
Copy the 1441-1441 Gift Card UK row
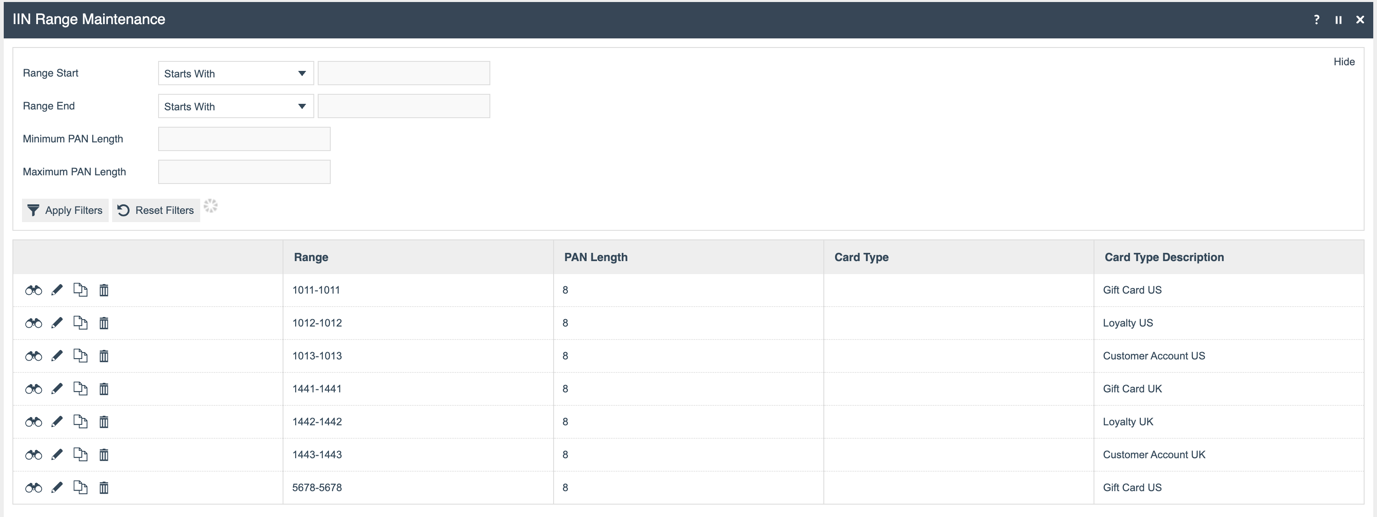tap(80, 389)
